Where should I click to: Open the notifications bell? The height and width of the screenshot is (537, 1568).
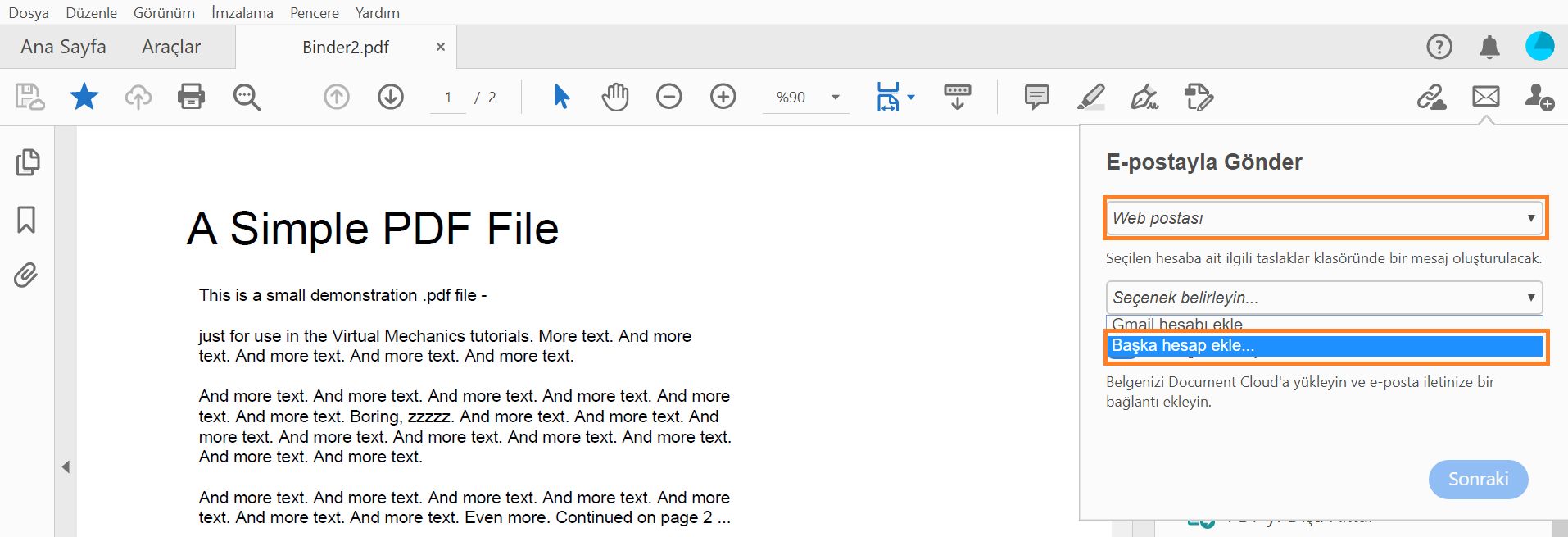click(1489, 47)
